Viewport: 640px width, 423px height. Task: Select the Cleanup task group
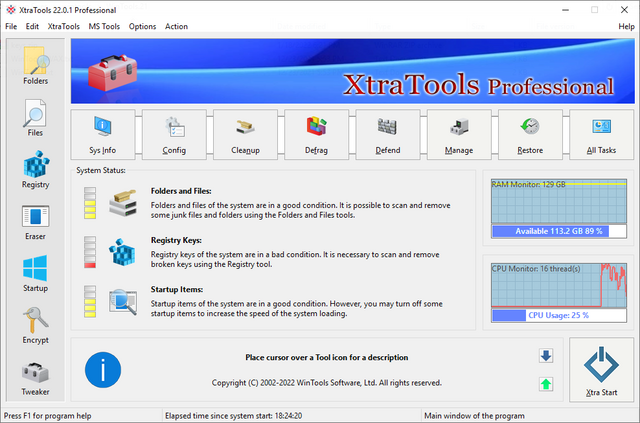tap(245, 134)
